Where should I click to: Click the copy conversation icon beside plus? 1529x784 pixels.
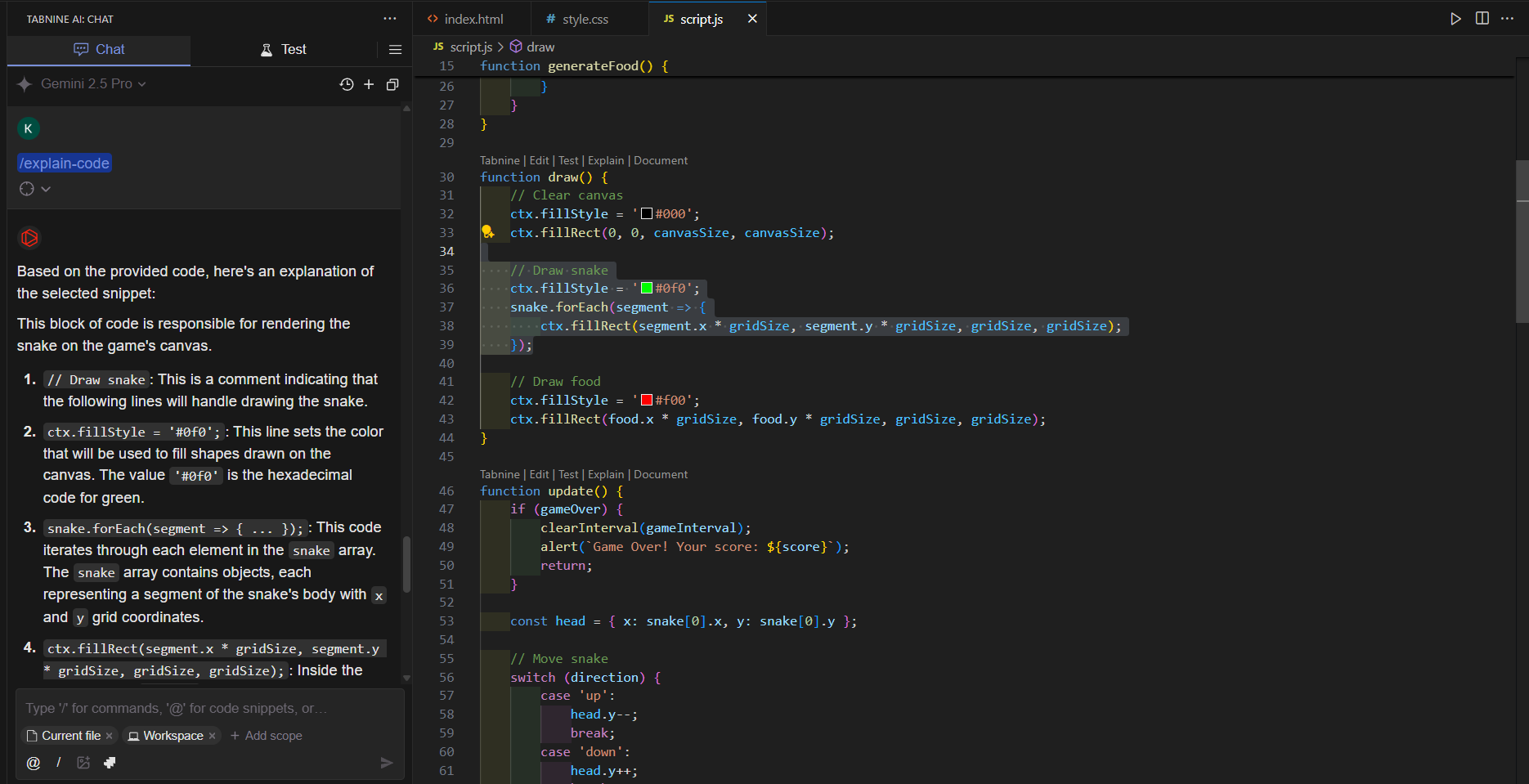[392, 84]
